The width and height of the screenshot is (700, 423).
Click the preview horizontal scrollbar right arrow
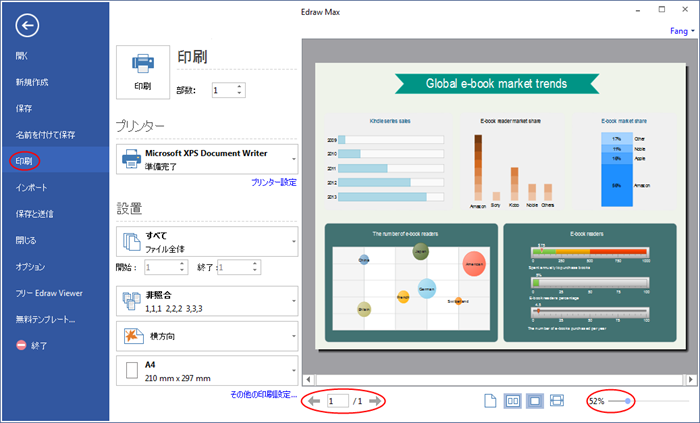[691, 380]
